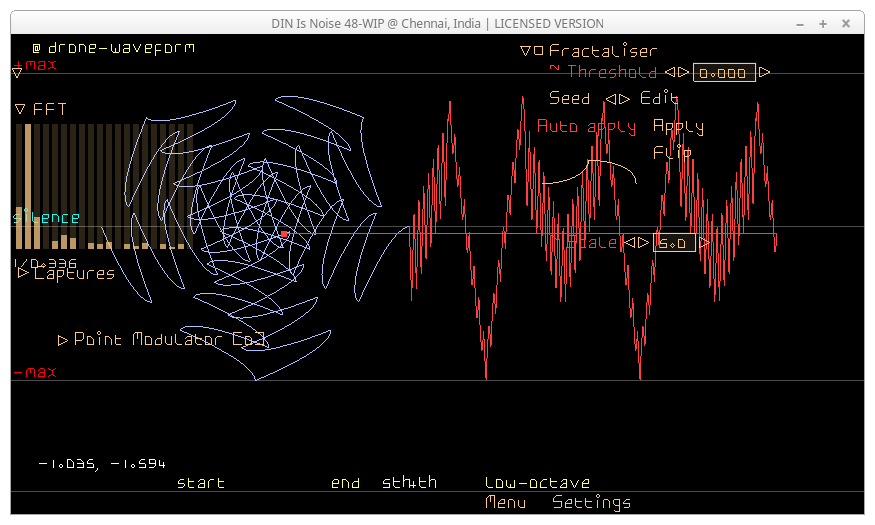
Task: Select previous Seed with left arrow
Action: click(610, 99)
